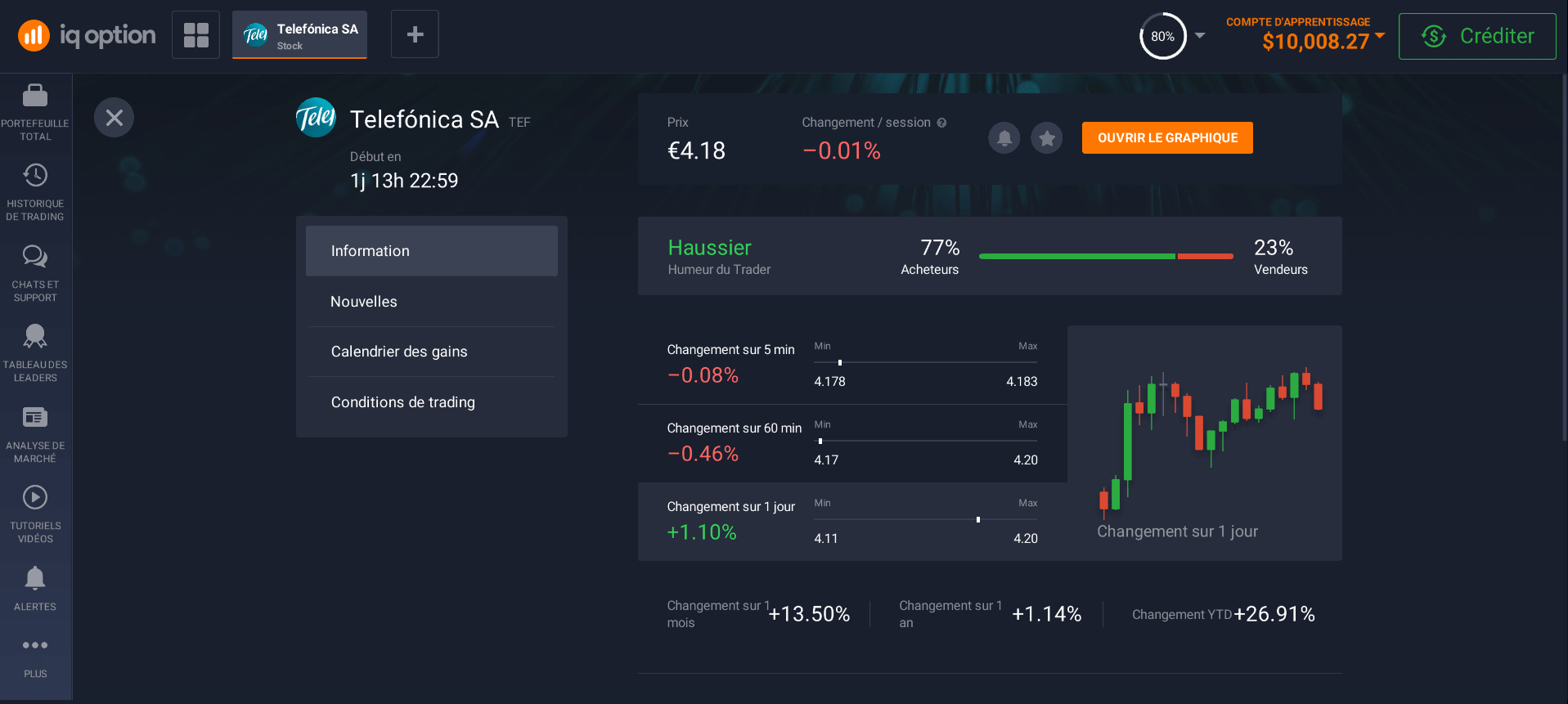Click the −0.01% session change value
Viewport: 1568px width, 704px height.
(842, 151)
